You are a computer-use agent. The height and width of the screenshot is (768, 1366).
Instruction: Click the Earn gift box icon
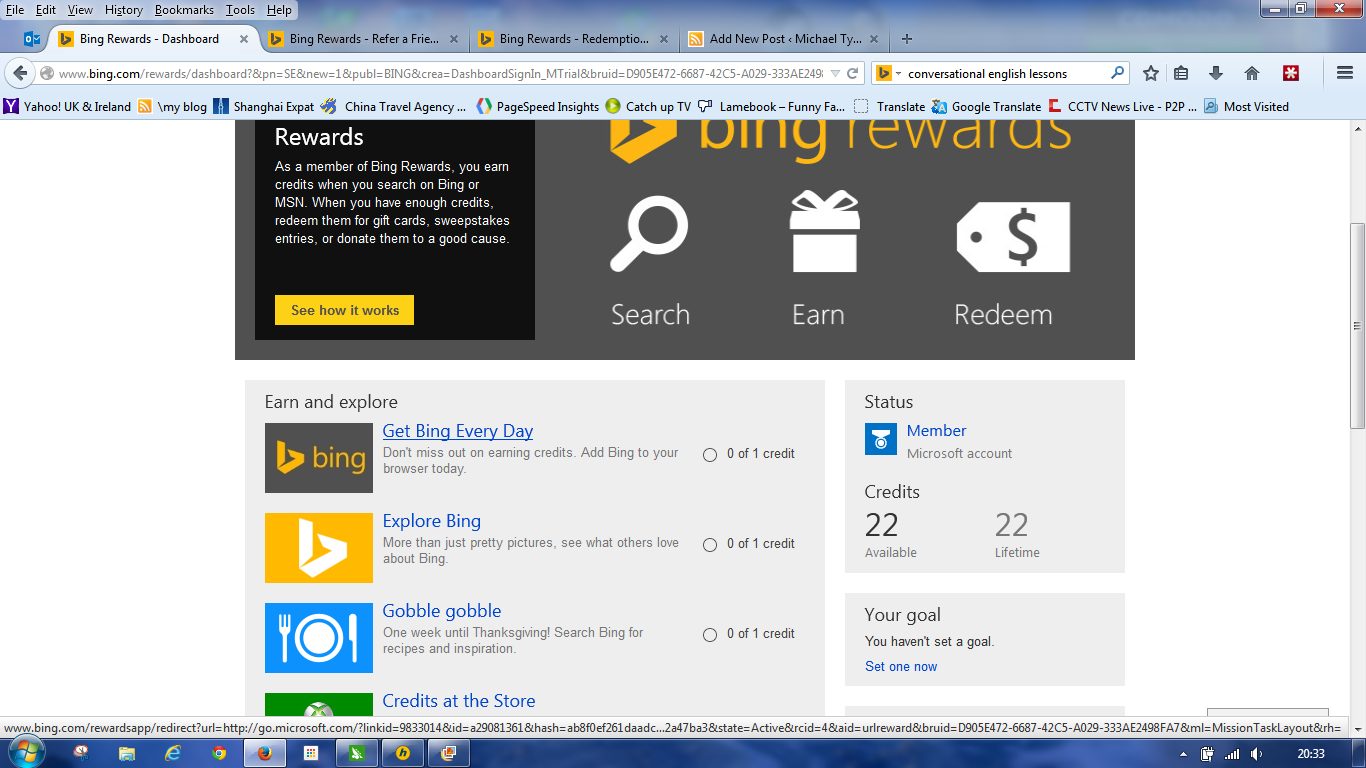tap(824, 232)
